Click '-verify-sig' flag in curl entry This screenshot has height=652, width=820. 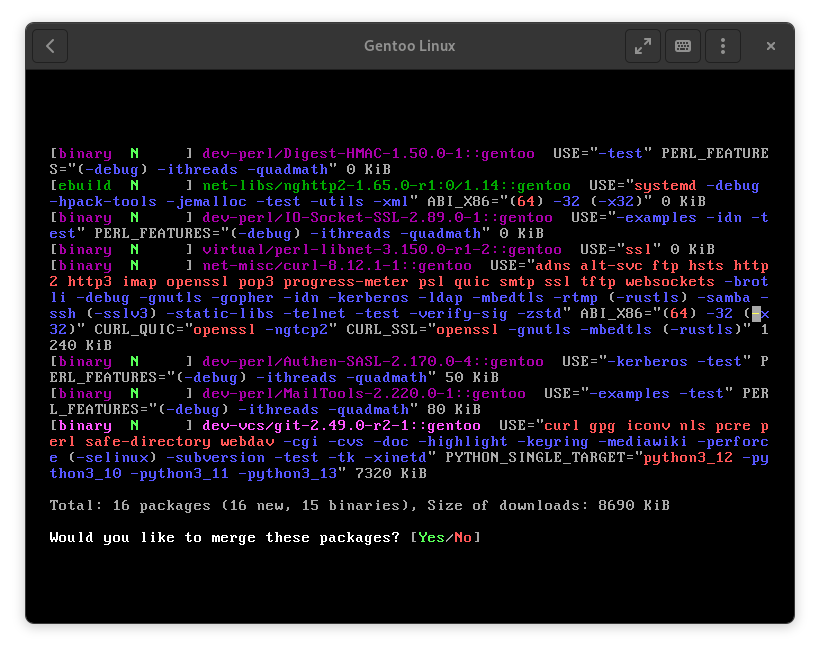pos(458,314)
